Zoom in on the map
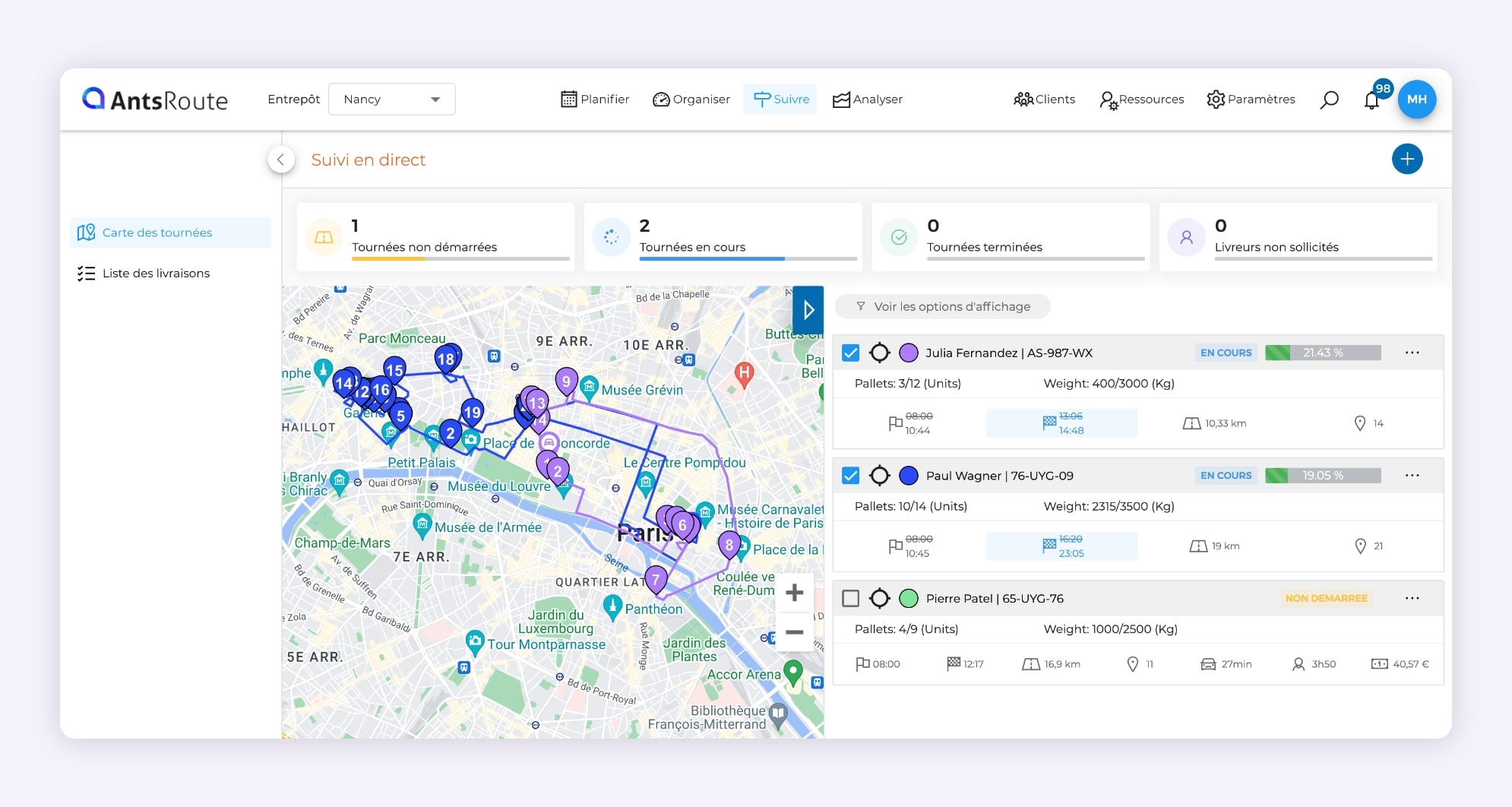The height and width of the screenshot is (807, 1512). pyautogui.click(x=794, y=593)
